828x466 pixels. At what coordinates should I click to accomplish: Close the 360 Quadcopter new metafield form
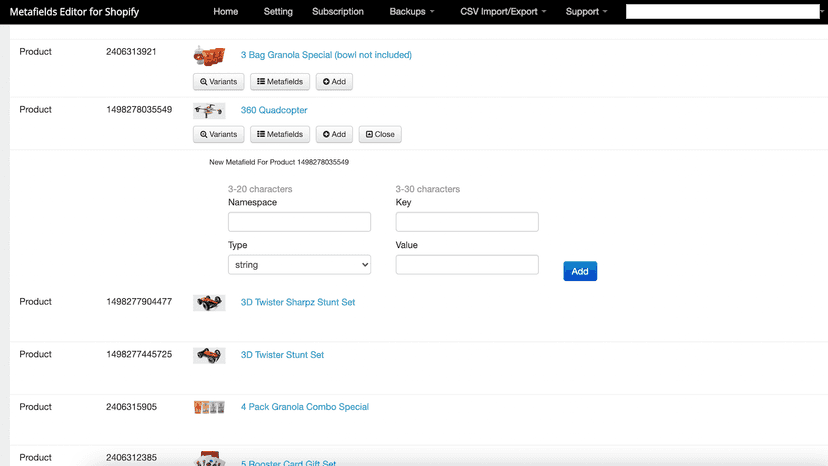click(x=380, y=134)
